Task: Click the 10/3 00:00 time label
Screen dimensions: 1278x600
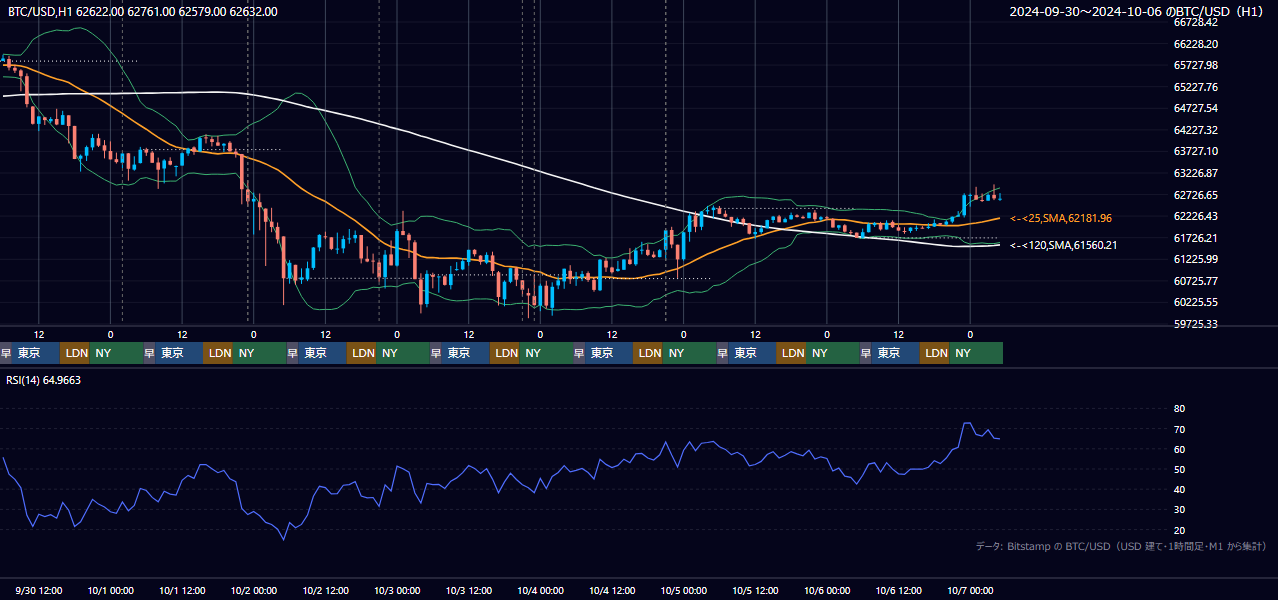Action: [x=397, y=590]
